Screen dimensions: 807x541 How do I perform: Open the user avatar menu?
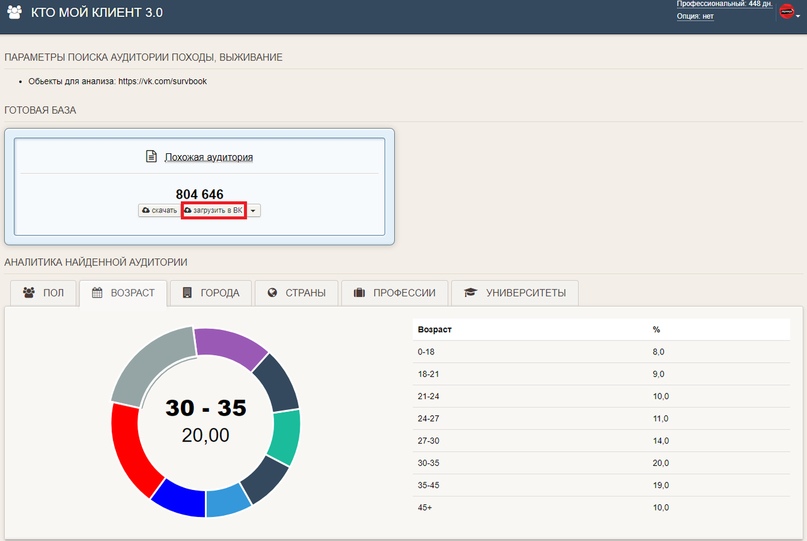(787, 12)
